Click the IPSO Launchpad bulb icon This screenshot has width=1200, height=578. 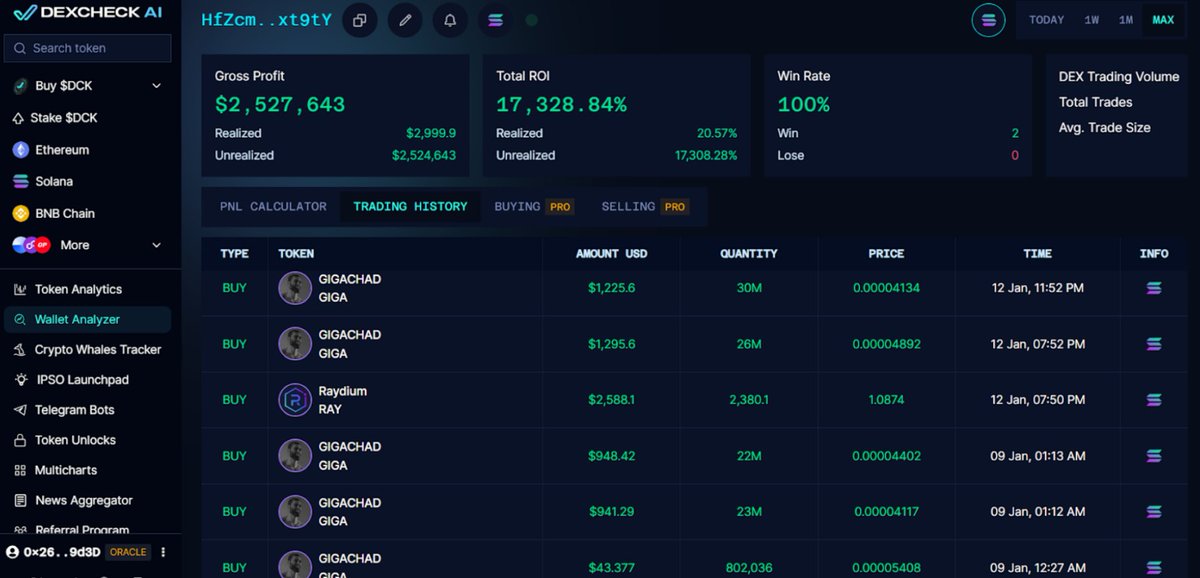(x=20, y=380)
